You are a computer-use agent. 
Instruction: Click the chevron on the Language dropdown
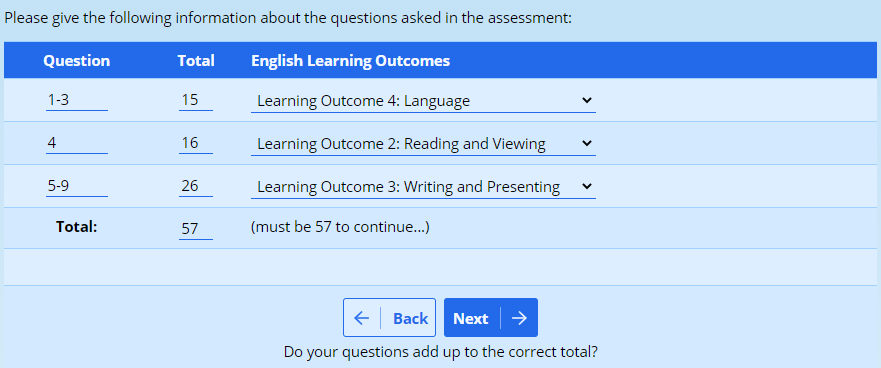pyautogui.click(x=587, y=100)
